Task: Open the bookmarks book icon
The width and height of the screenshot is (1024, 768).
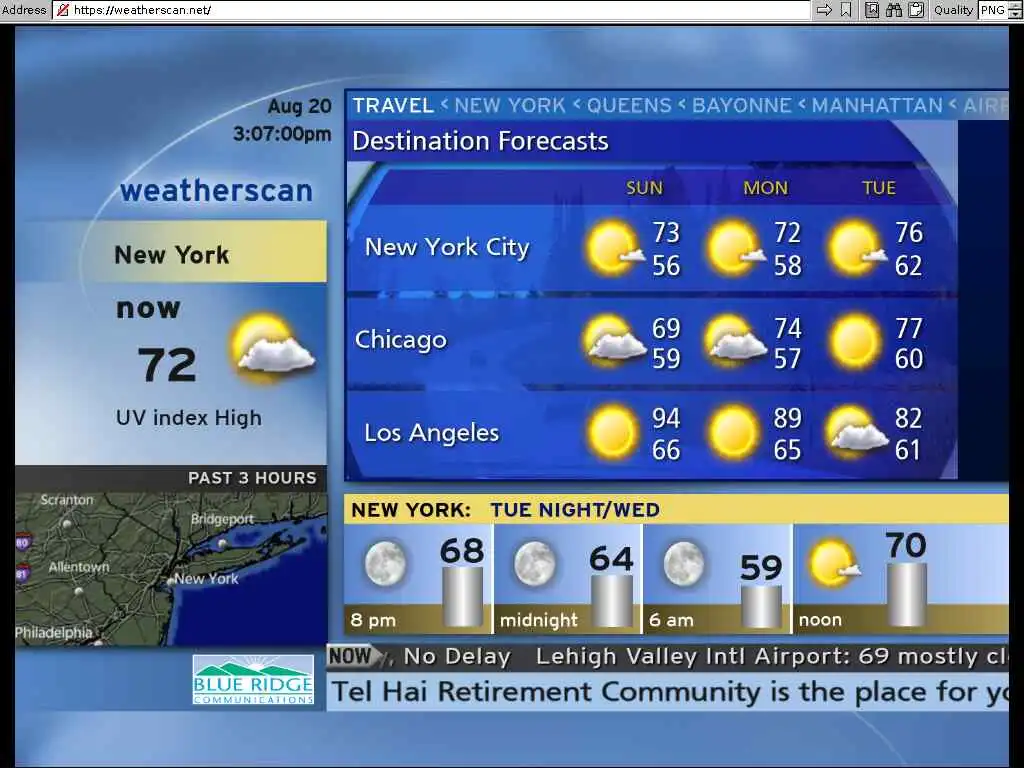Action: tap(872, 10)
